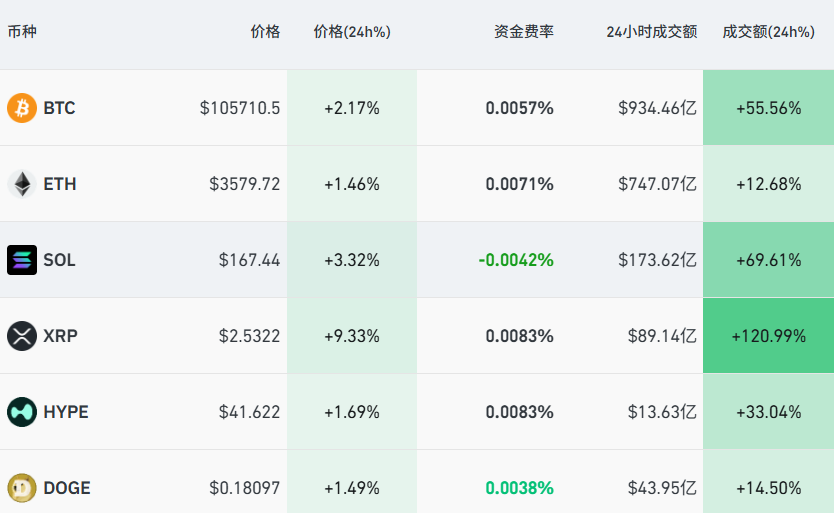Click the Solana logo icon

click(22, 260)
